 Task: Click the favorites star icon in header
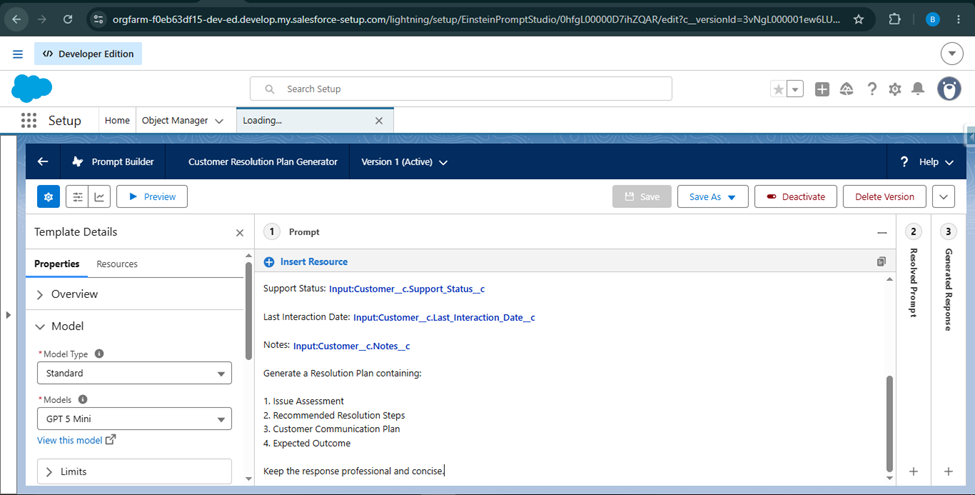point(779,89)
